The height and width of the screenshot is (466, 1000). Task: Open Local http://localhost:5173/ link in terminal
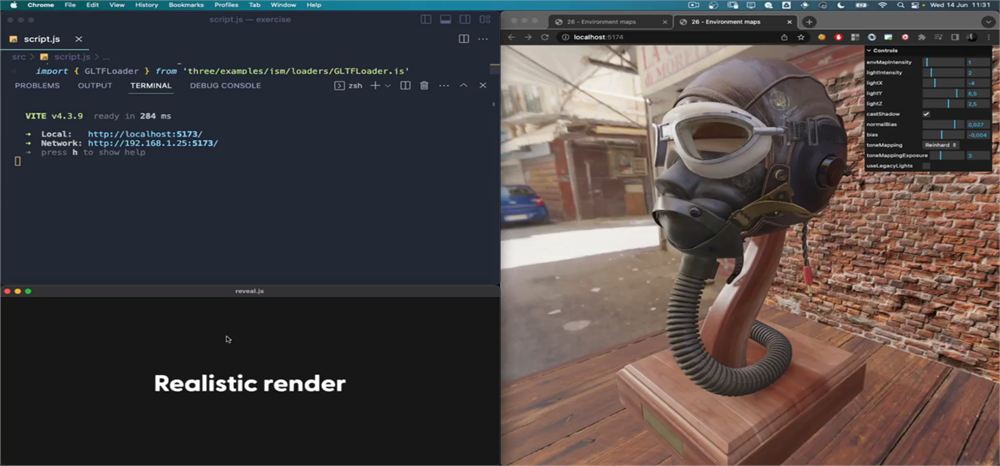pyautogui.click(x=145, y=135)
